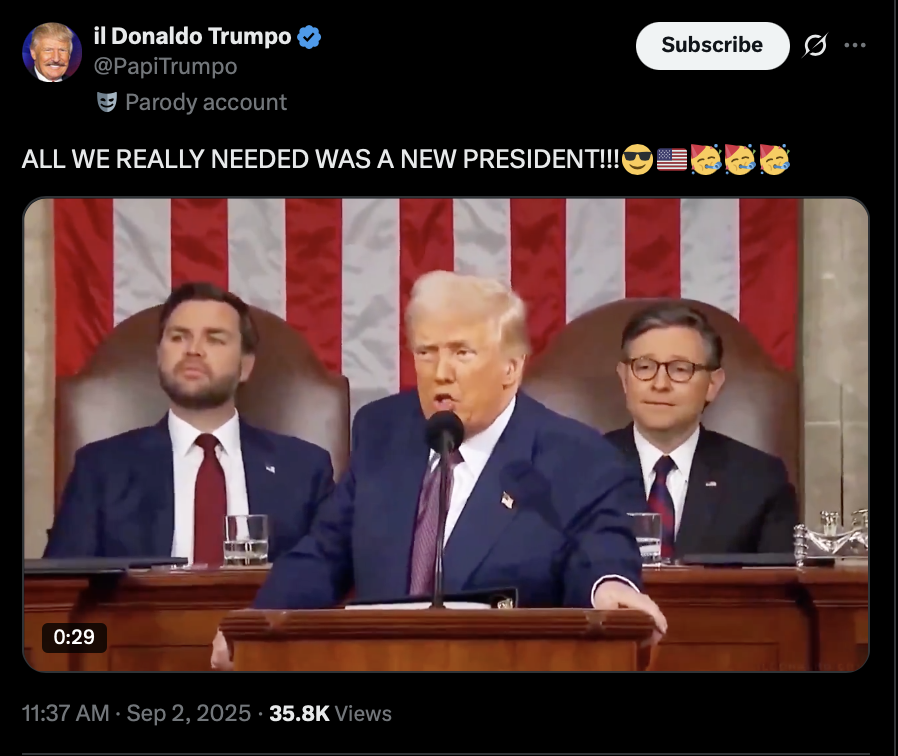Click the Parody account label

206,103
